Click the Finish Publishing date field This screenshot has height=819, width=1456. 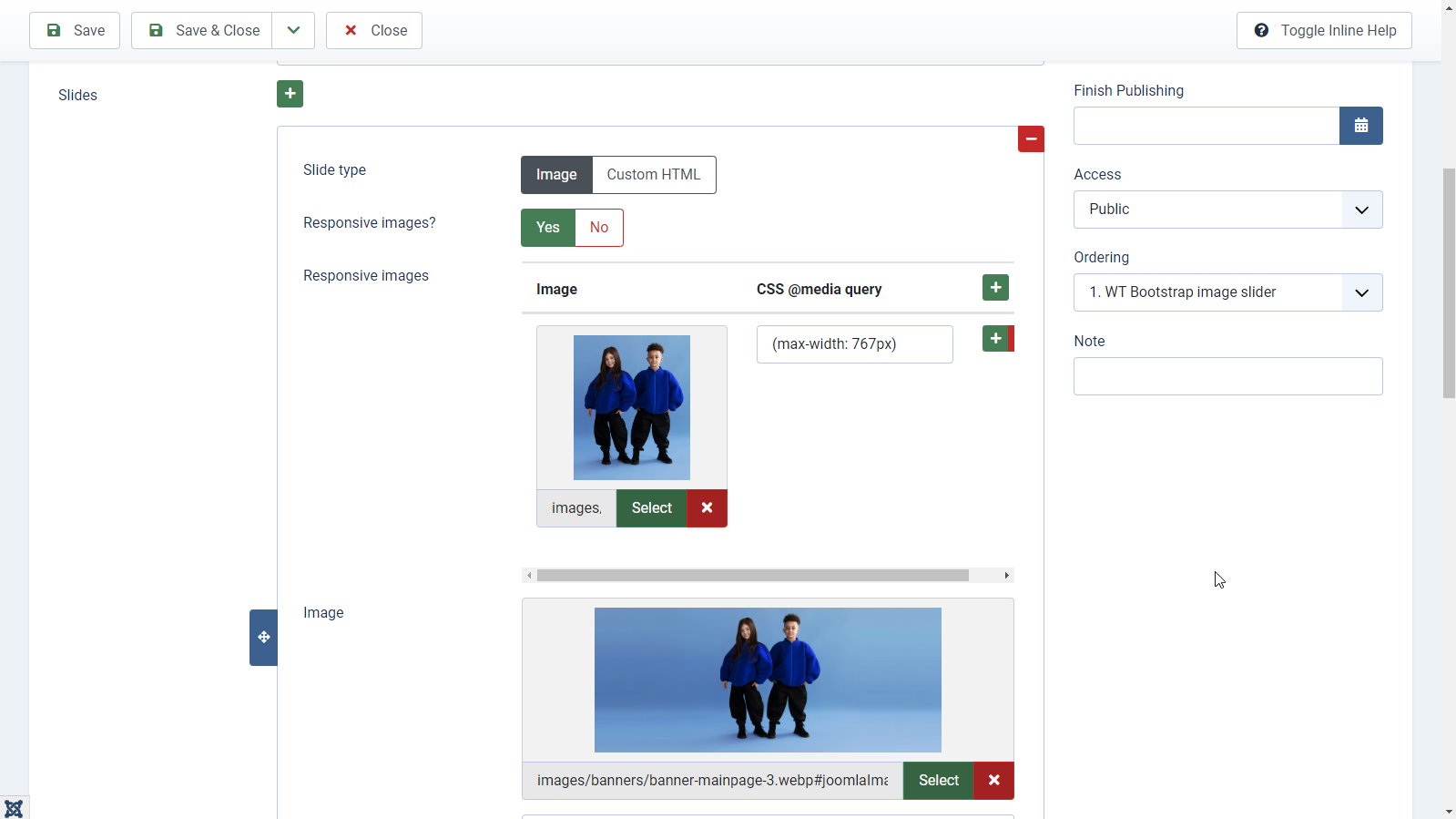click(x=1207, y=126)
